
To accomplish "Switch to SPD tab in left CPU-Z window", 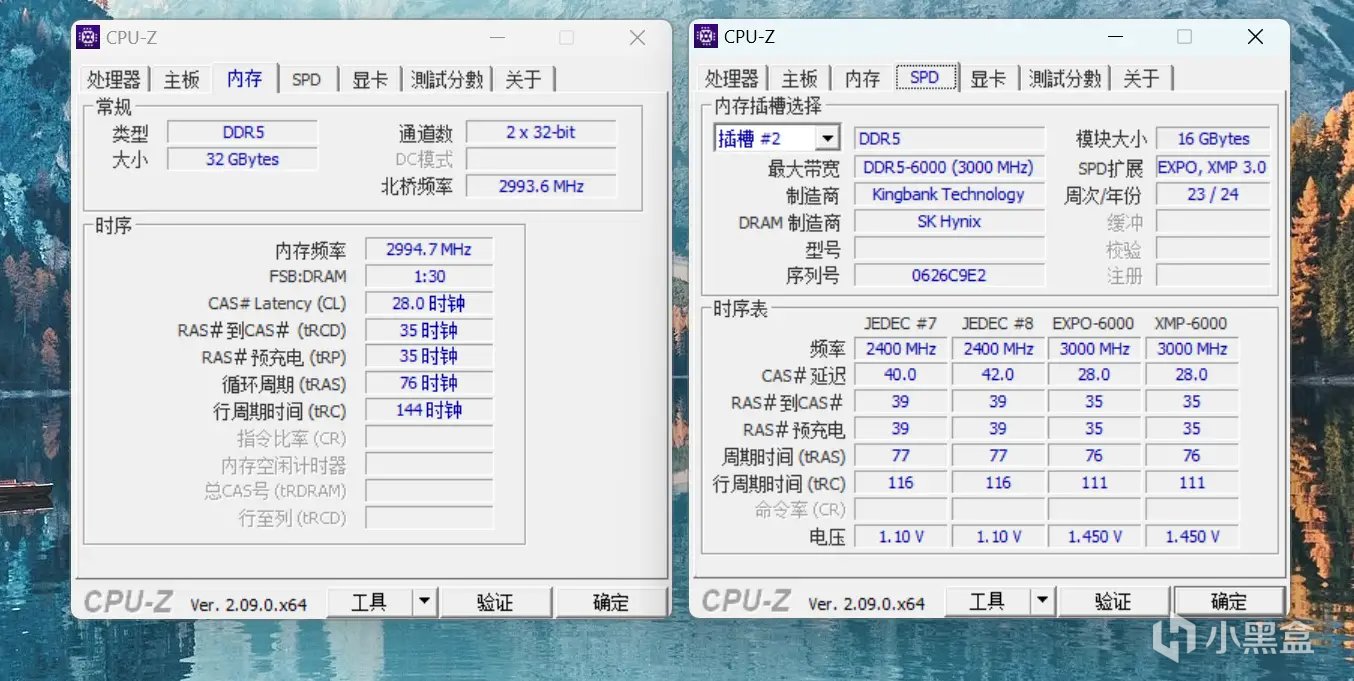I will coord(306,80).
